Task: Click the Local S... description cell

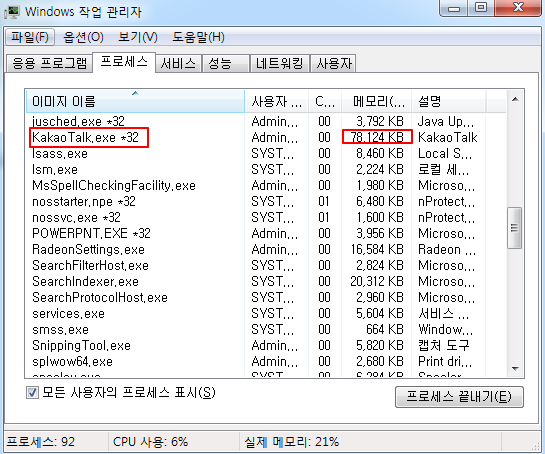Action: pyautogui.click(x=445, y=153)
